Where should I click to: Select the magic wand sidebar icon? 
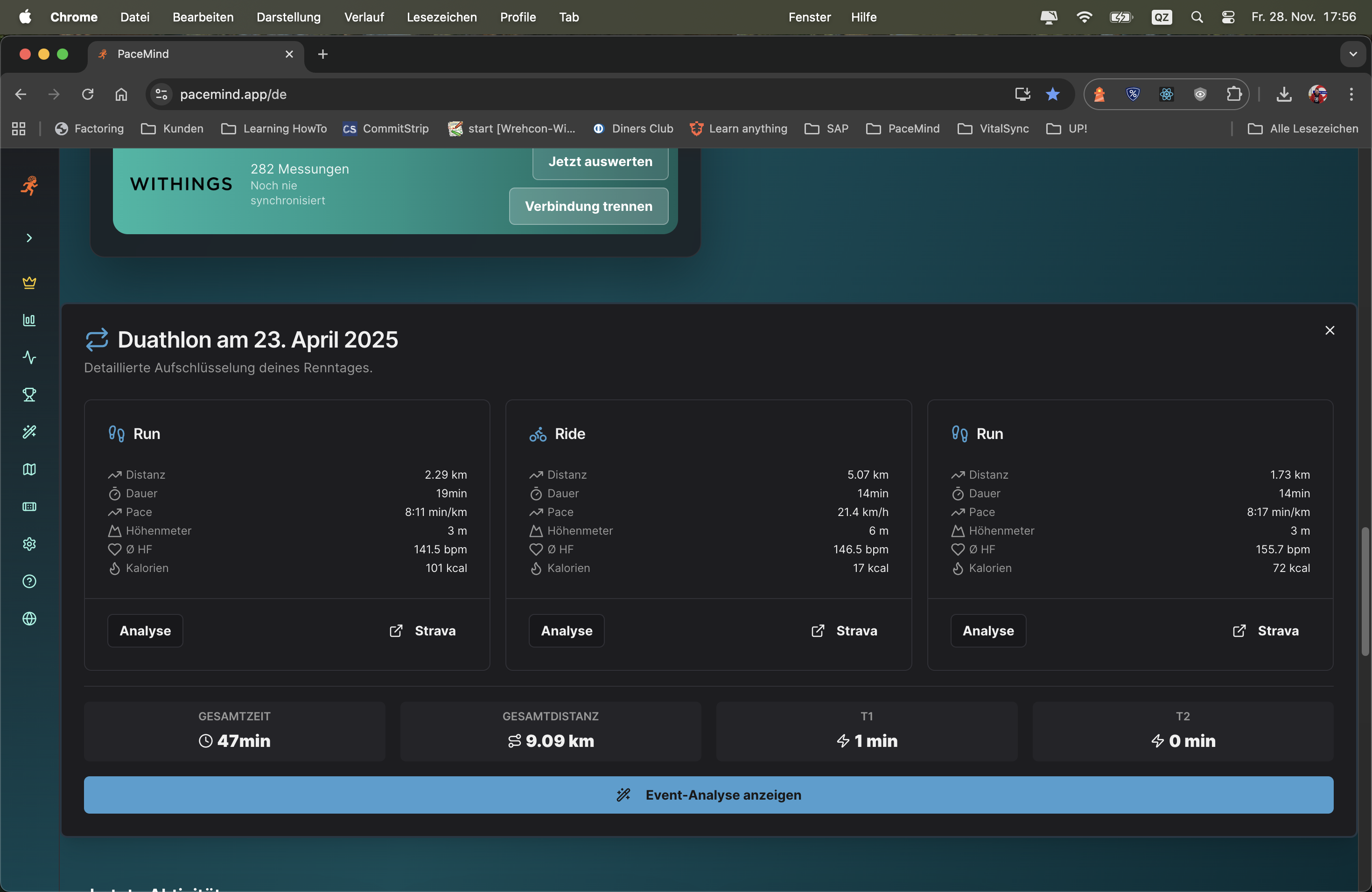point(29,432)
